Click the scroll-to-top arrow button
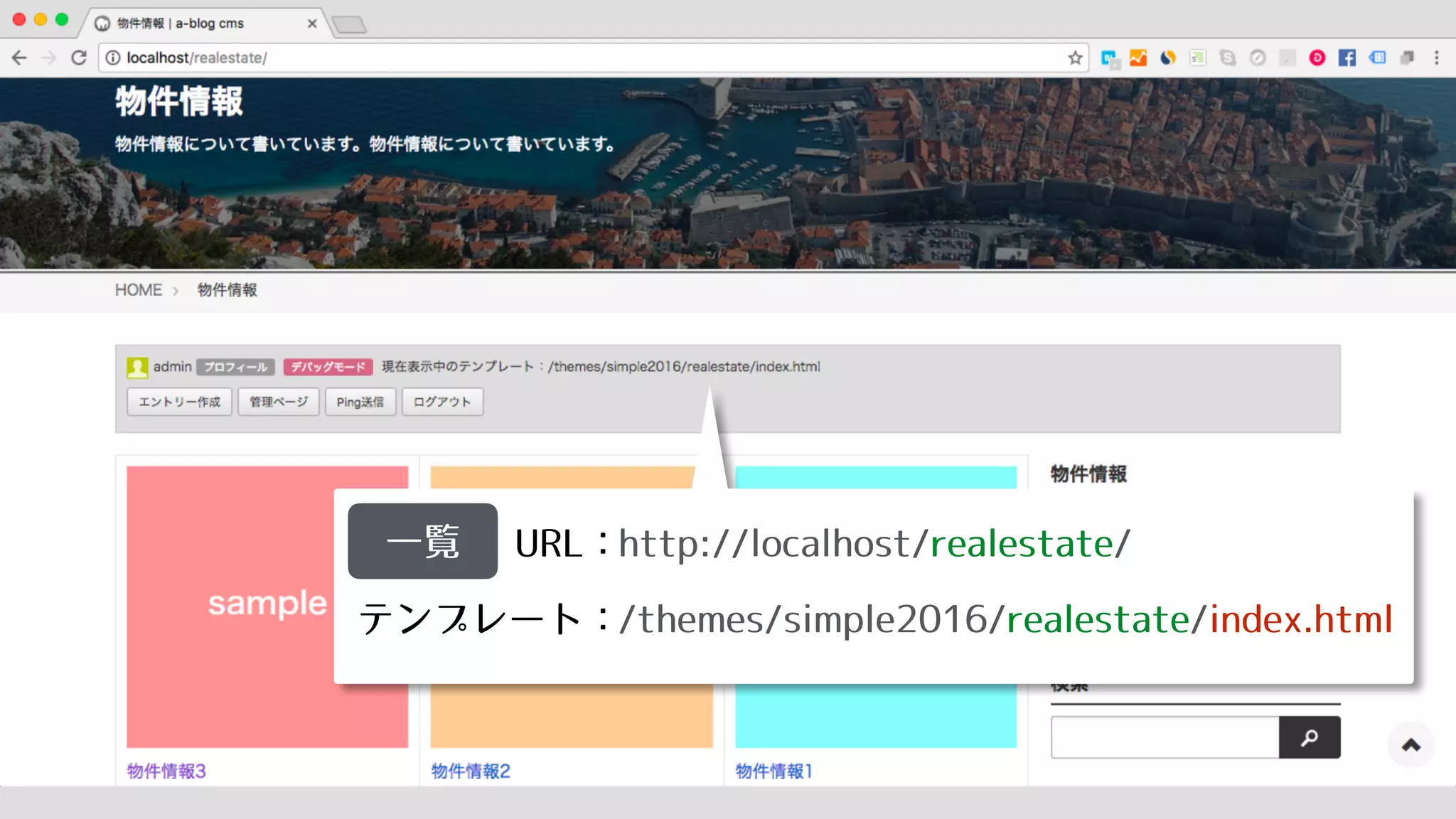 click(x=1410, y=744)
